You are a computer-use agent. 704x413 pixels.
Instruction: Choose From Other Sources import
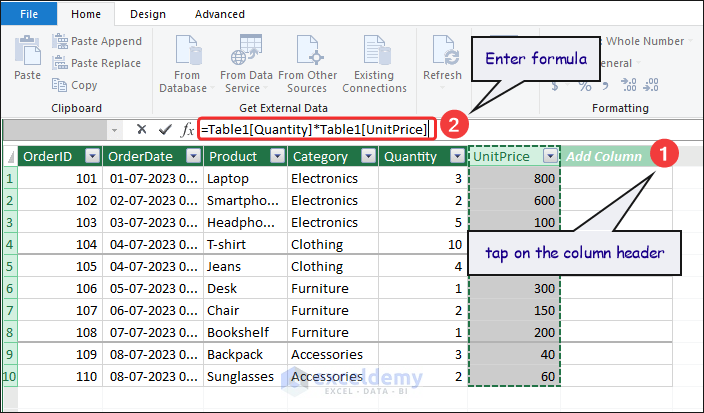[308, 64]
